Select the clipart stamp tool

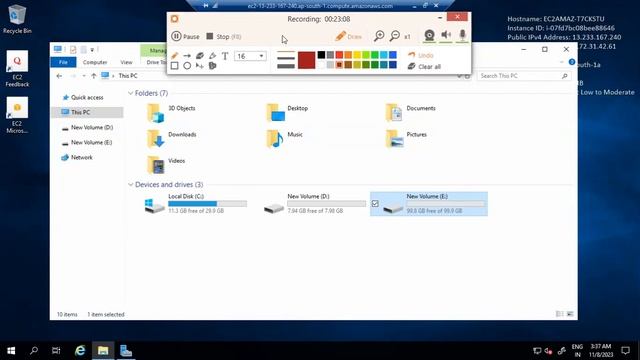[212, 66]
